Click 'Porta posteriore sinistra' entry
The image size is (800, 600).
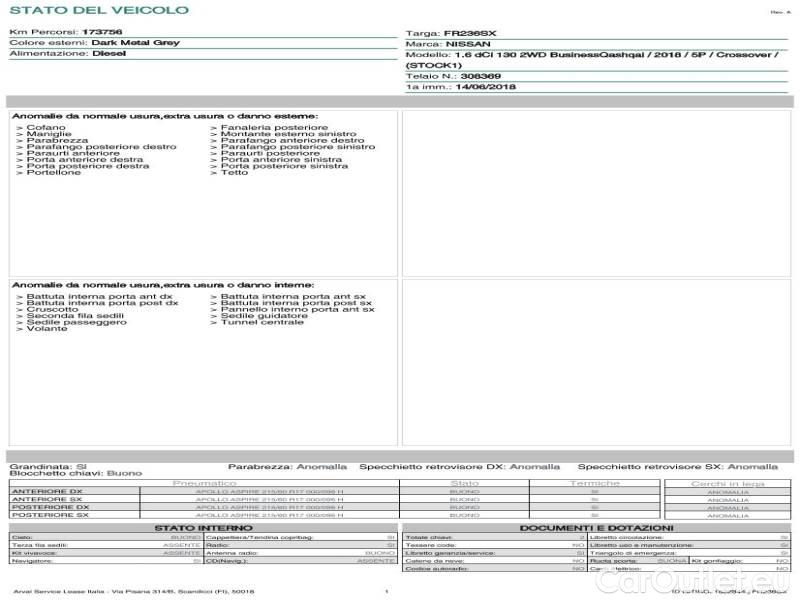(x=284, y=166)
